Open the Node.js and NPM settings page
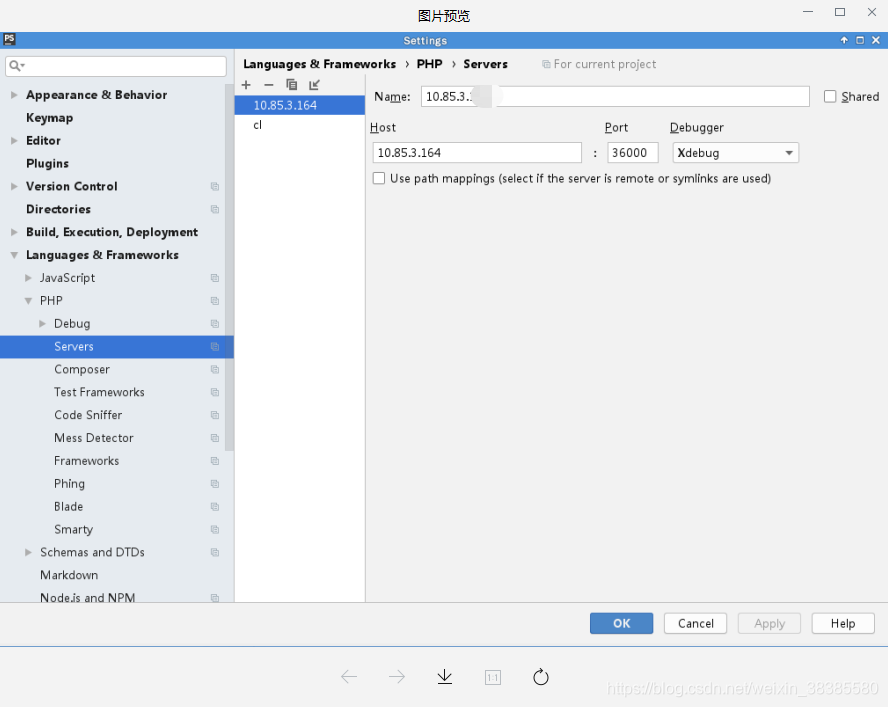Image resolution: width=888 pixels, height=707 pixels. (x=87, y=597)
